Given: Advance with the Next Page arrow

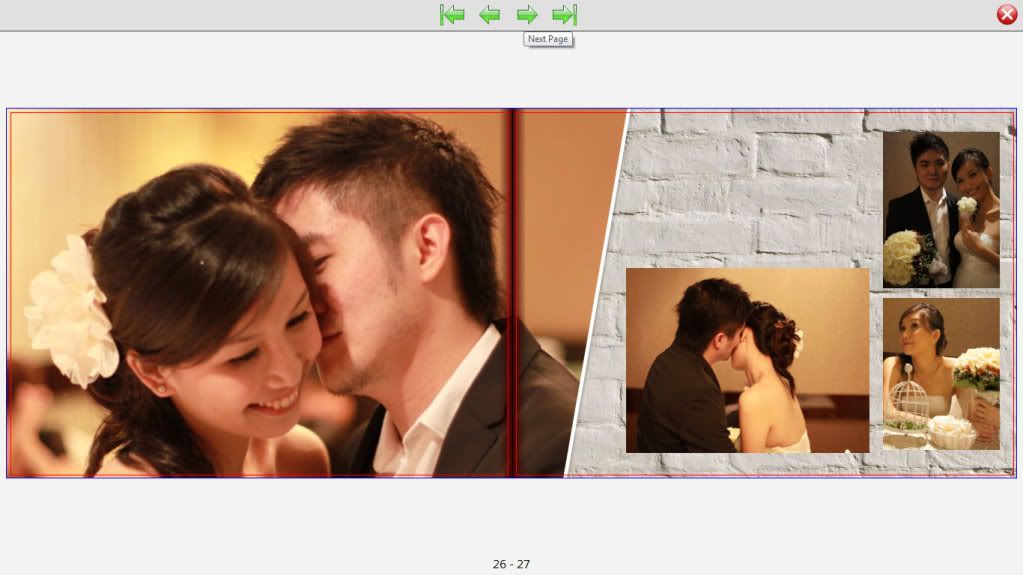Looking at the screenshot, I should [x=527, y=14].
